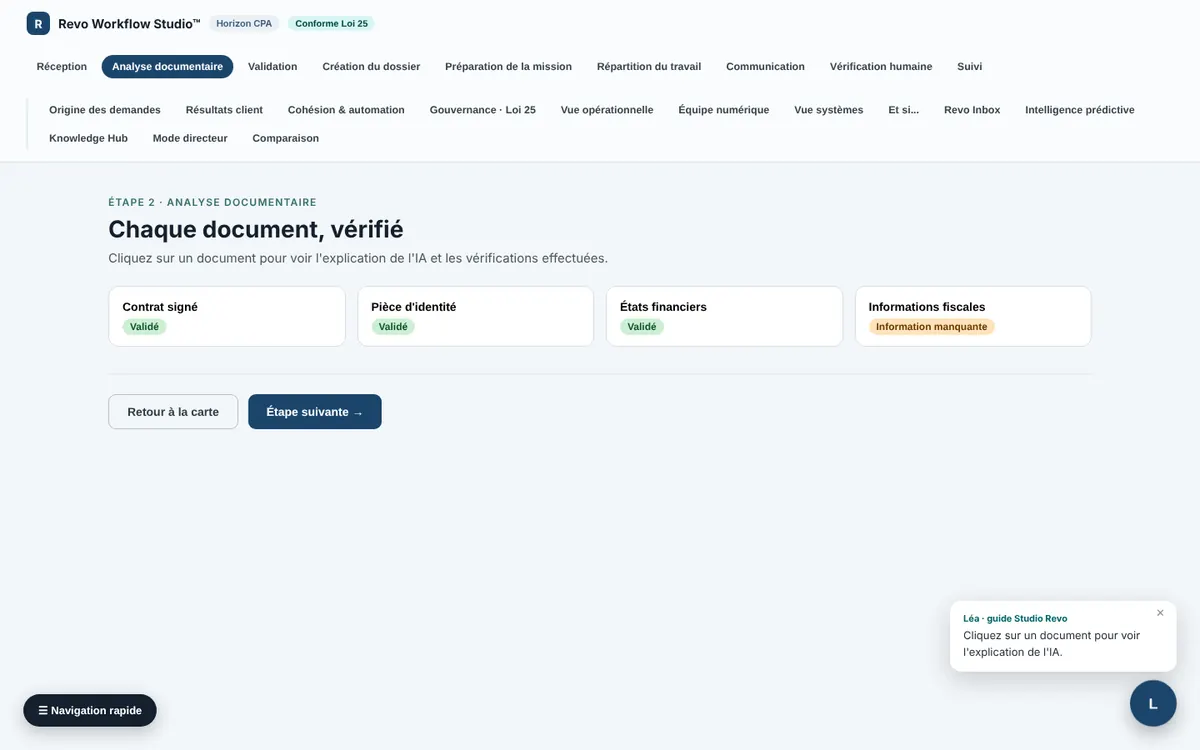
Task: Select Analyse documentaire step tab
Action: pyautogui.click(x=167, y=67)
